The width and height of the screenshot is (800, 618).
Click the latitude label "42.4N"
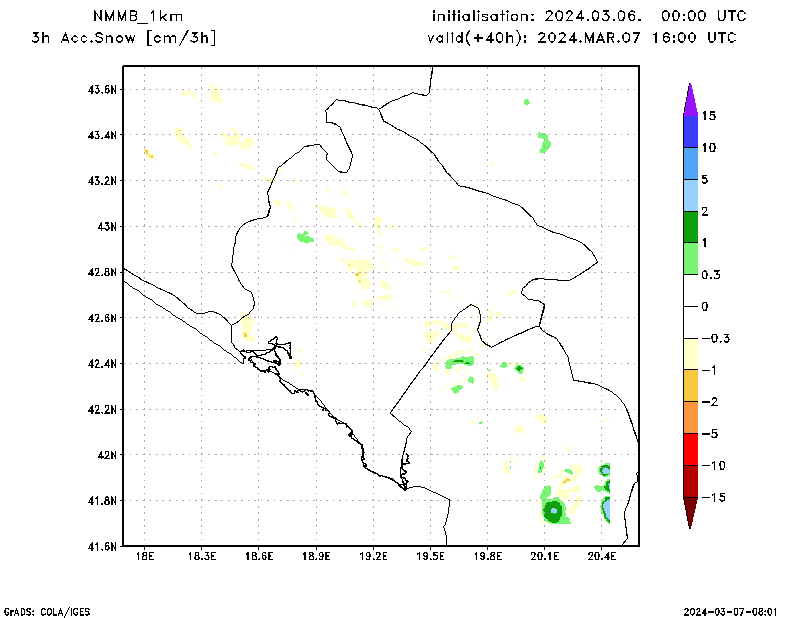[x=102, y=364]
